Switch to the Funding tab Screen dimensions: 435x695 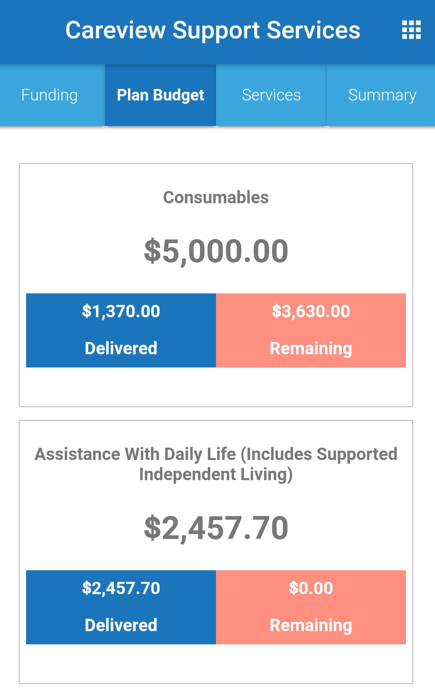pos(49,95)
